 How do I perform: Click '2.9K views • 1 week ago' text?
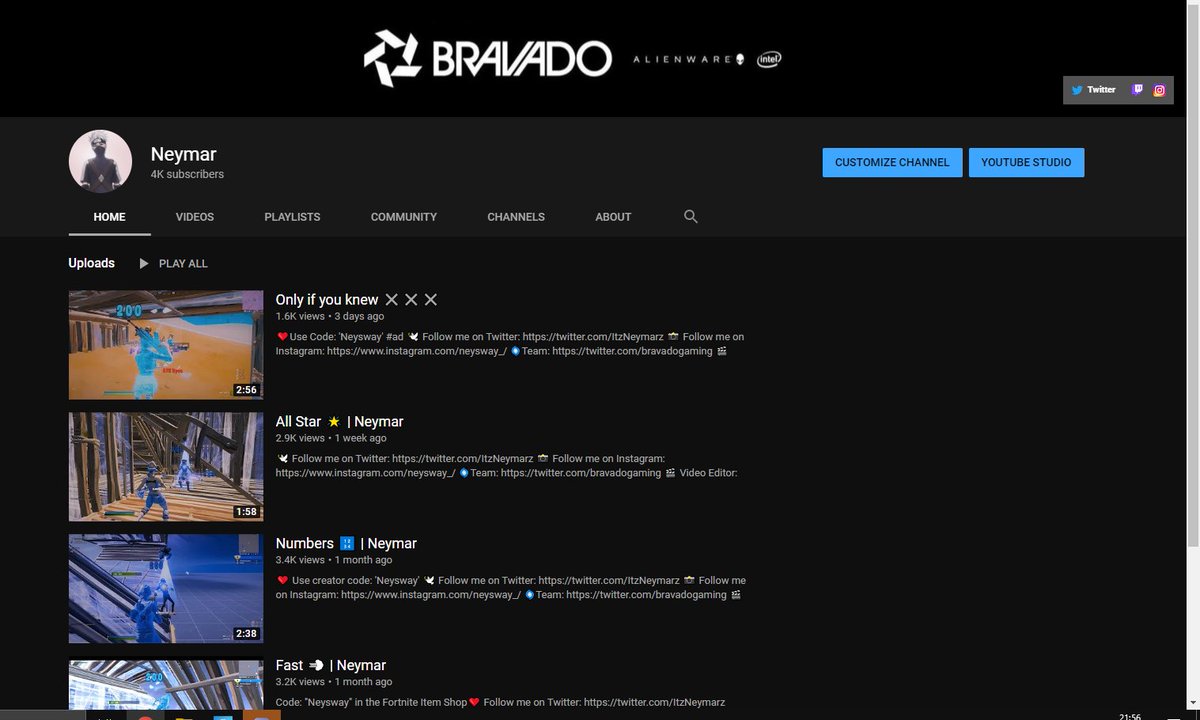click(x=331, y=439)
